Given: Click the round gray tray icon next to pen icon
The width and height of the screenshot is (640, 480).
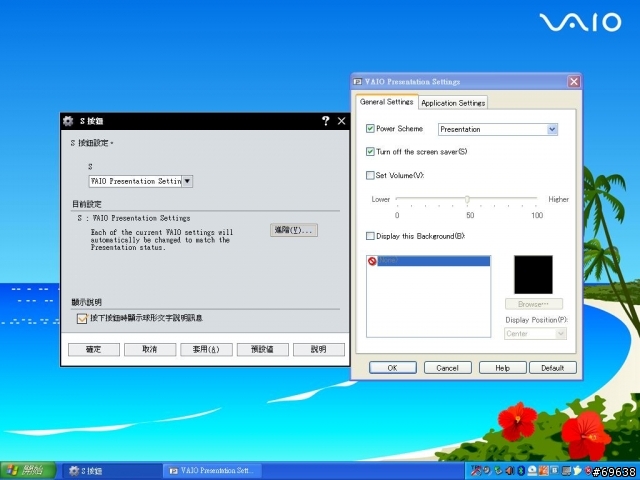Looking at the screenshot, I should 487,470.
